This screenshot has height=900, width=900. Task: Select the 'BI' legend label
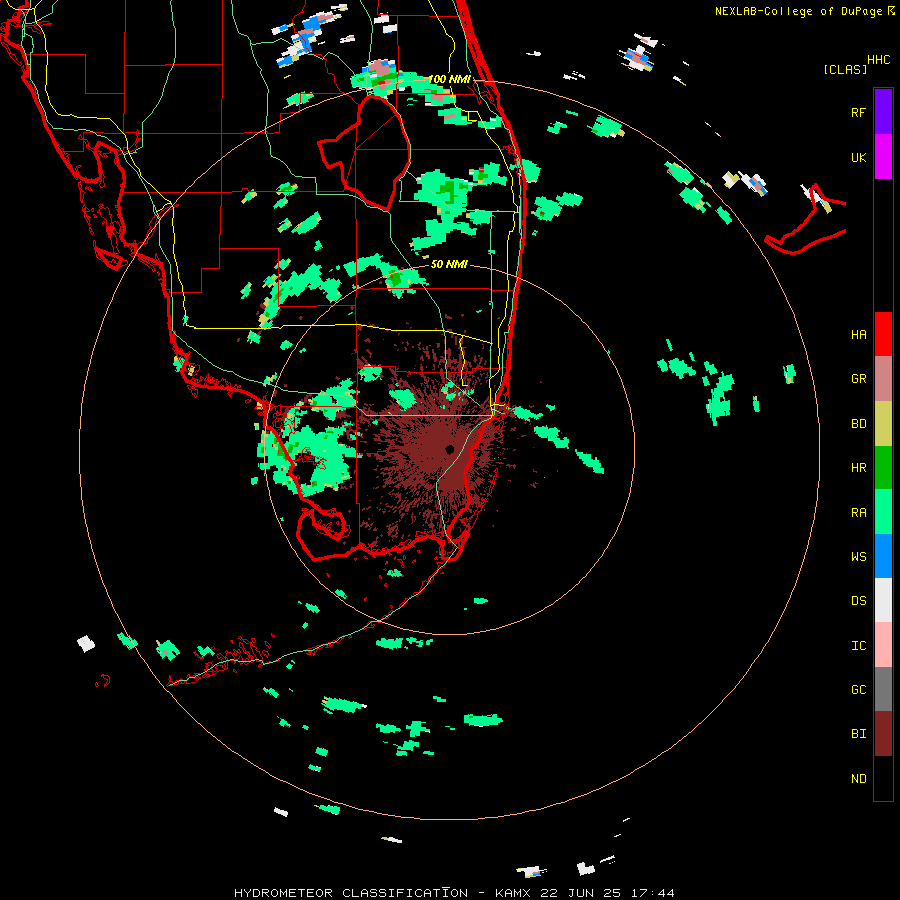(x=858, y=734)
